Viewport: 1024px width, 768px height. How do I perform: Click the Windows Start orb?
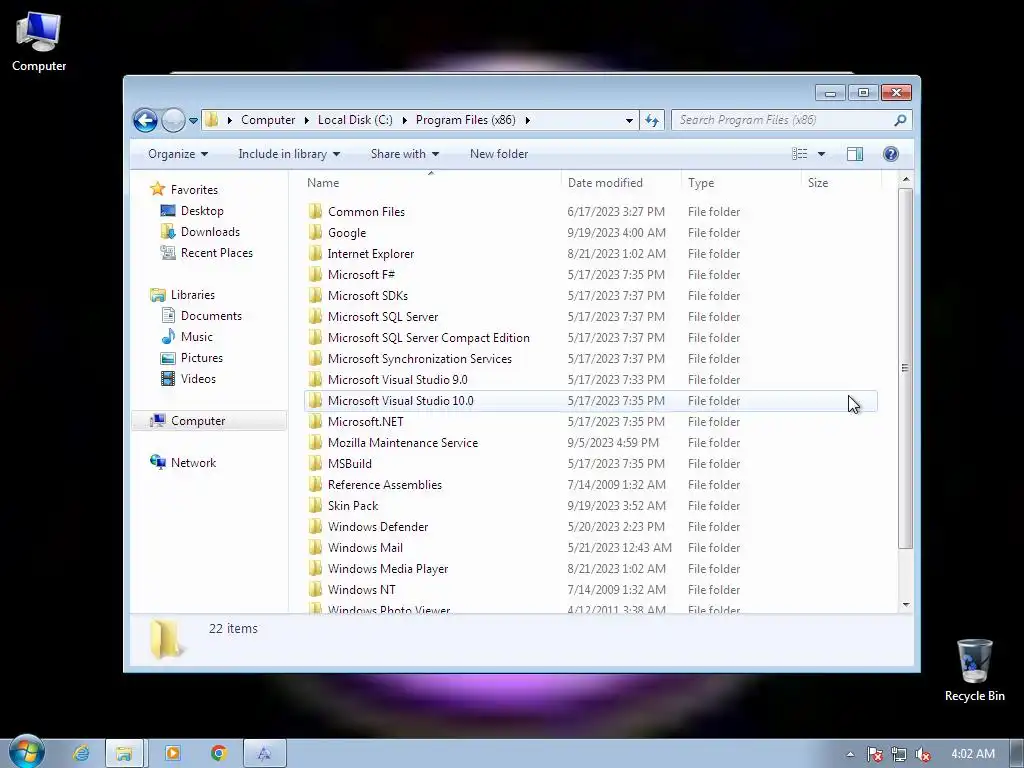coord(26,752)
